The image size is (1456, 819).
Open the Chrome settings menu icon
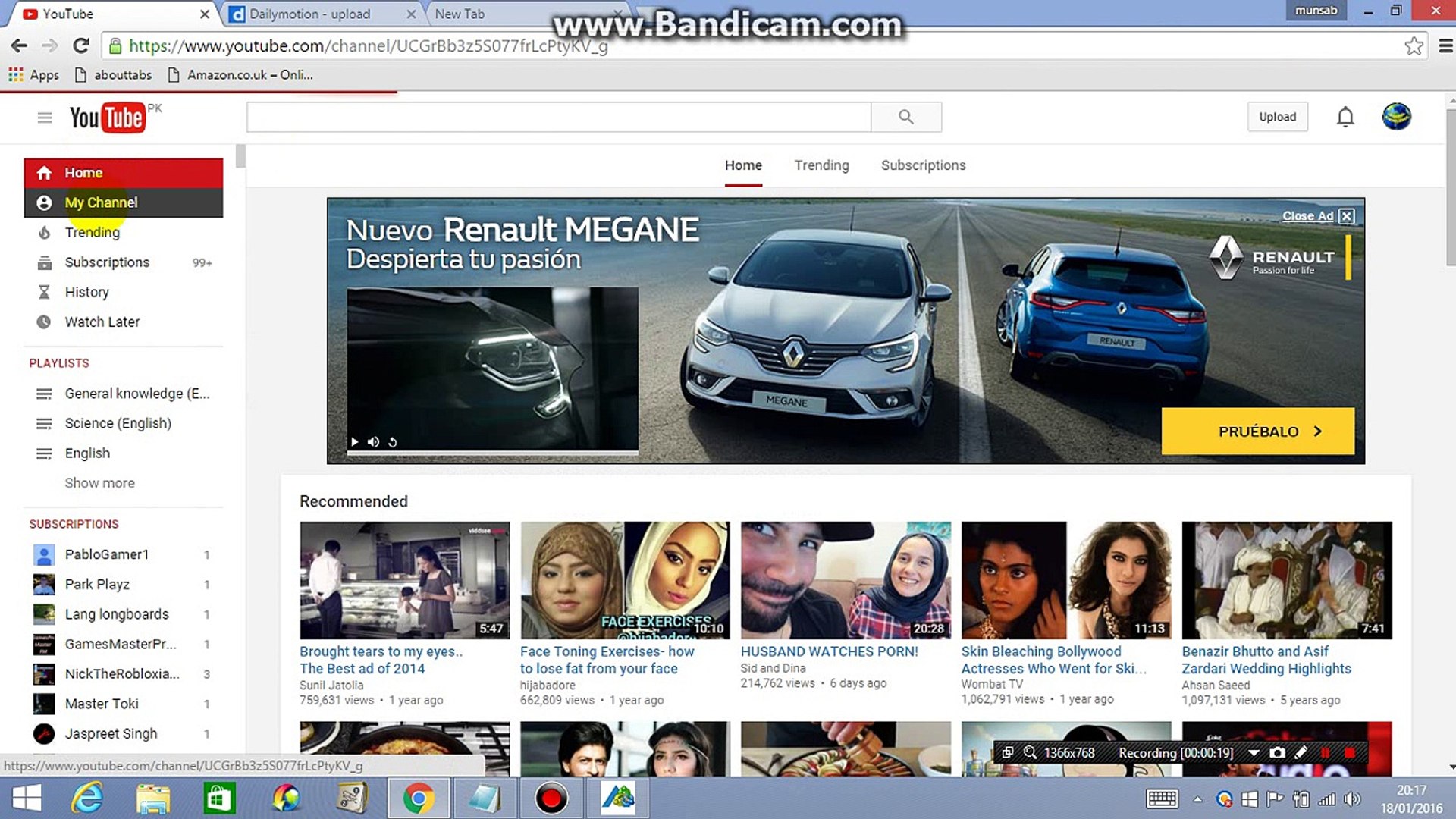coord(1445,45)
